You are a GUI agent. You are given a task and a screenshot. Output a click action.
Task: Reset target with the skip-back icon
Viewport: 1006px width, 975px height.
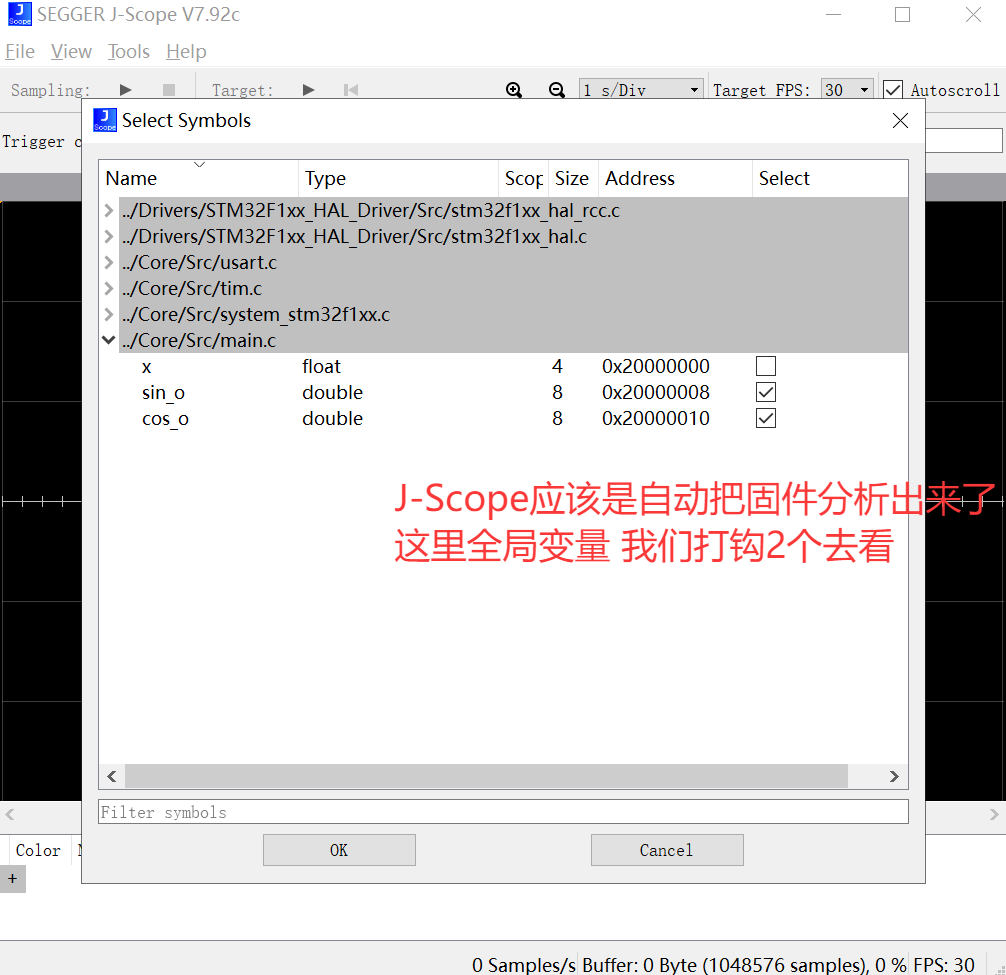pyautogui.click(x=351, y=90)
